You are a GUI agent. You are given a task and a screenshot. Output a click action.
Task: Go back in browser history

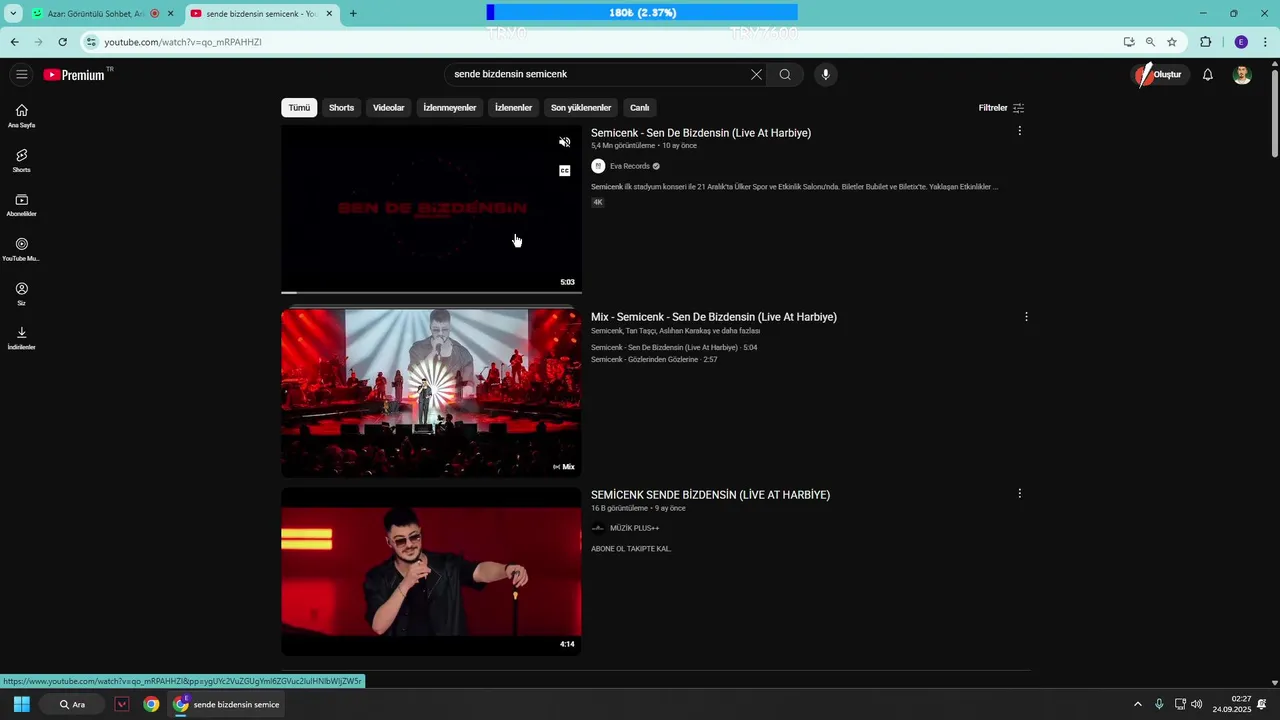14,42
